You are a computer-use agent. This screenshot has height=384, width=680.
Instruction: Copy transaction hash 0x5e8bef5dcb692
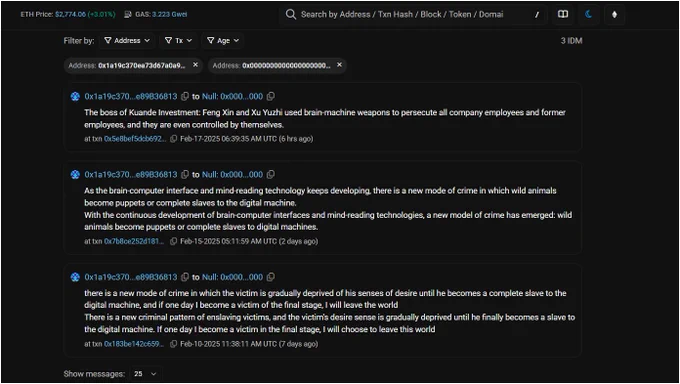(173, 139)
